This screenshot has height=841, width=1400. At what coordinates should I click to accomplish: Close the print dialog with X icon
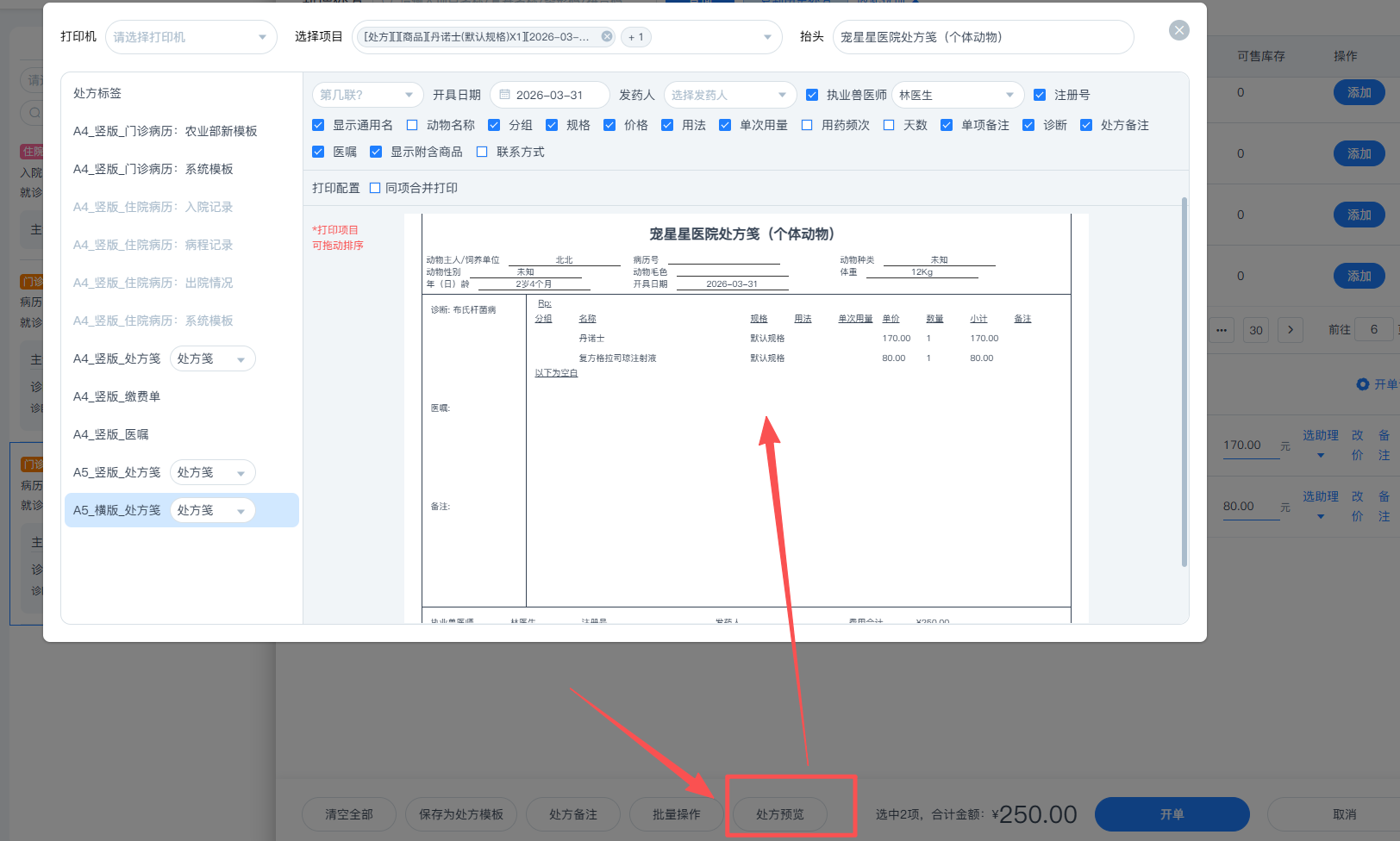[1178, 30]
